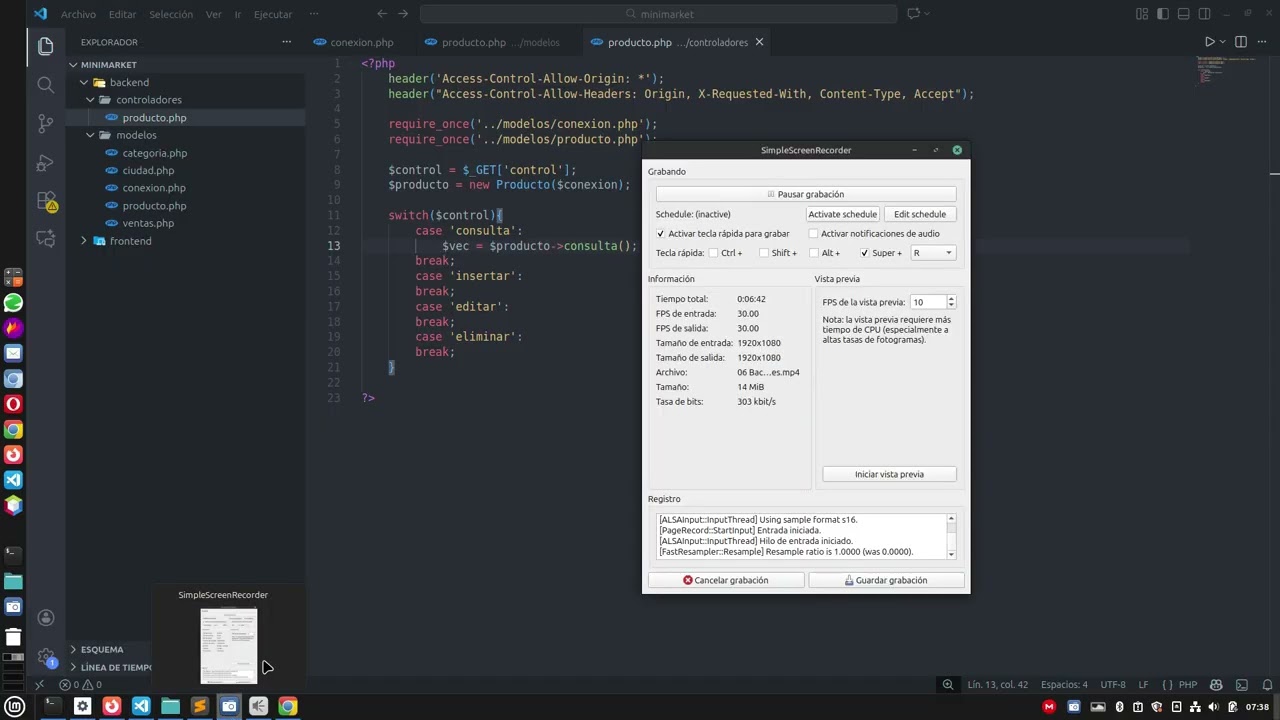This screenshot has width=1280, height=720.
Task: Open the Editar menu
Action: (x=123, y=15)
